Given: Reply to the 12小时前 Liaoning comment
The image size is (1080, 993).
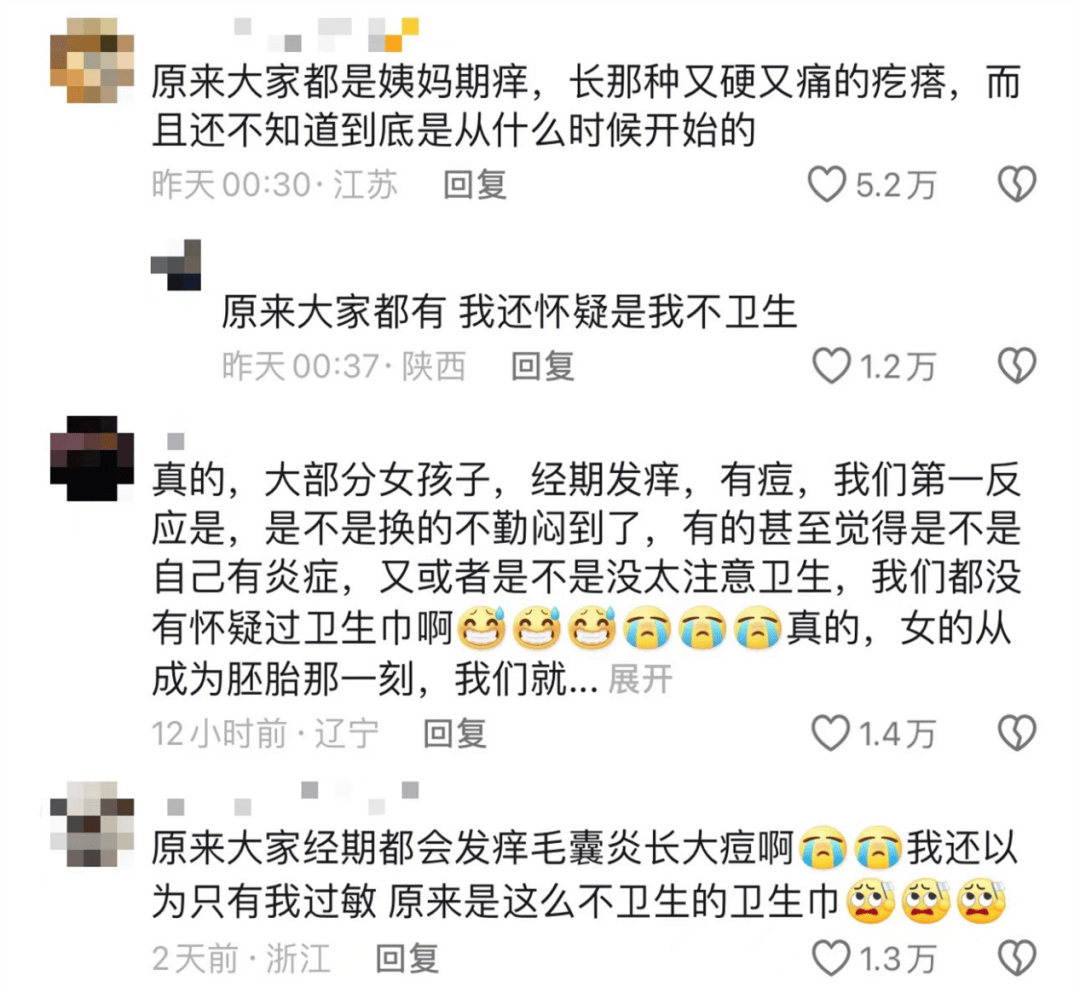Looking at the screenshot, I should [x=454, y=733].
